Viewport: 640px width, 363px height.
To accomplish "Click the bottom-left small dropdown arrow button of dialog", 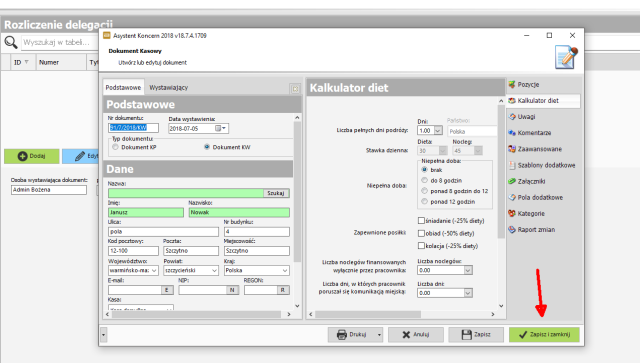I will pos(103,335).
